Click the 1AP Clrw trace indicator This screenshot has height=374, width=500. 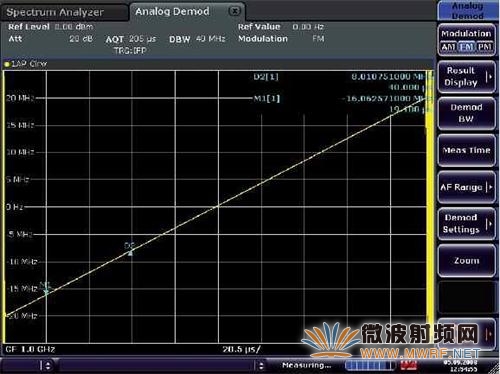[26, 64]
